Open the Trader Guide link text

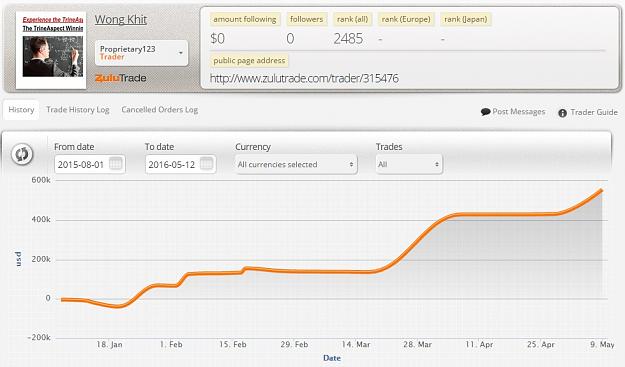click(594, 112)
